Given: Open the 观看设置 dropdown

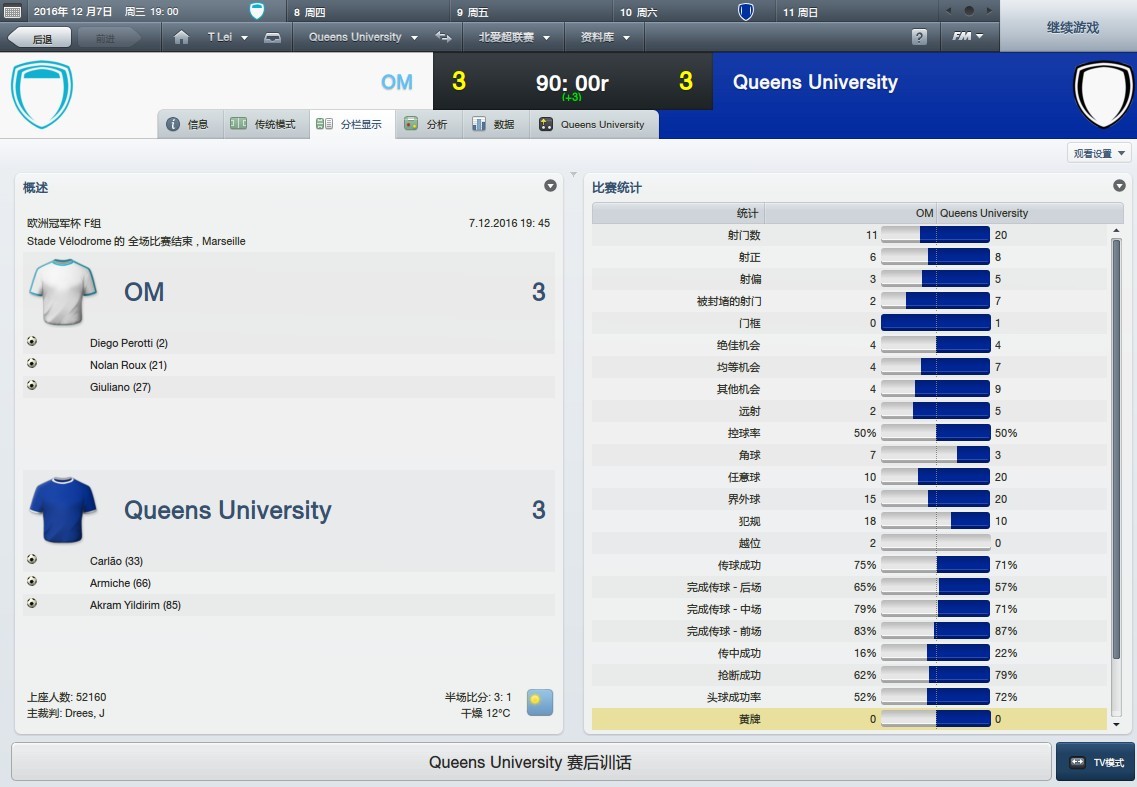Looking at the screenshot, I should click(x=1099, y=153).
